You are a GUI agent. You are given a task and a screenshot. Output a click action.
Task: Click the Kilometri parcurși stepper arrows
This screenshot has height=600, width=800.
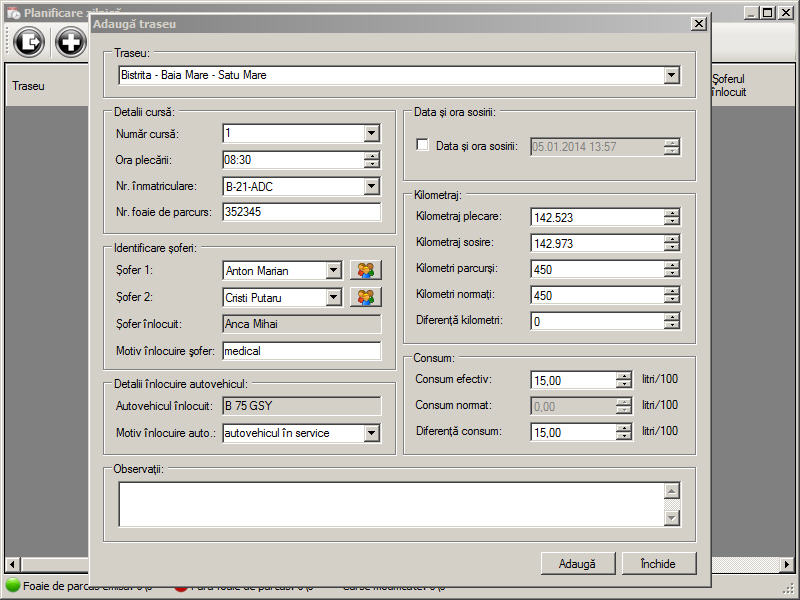pyautogui.click(x=672, y=269)
